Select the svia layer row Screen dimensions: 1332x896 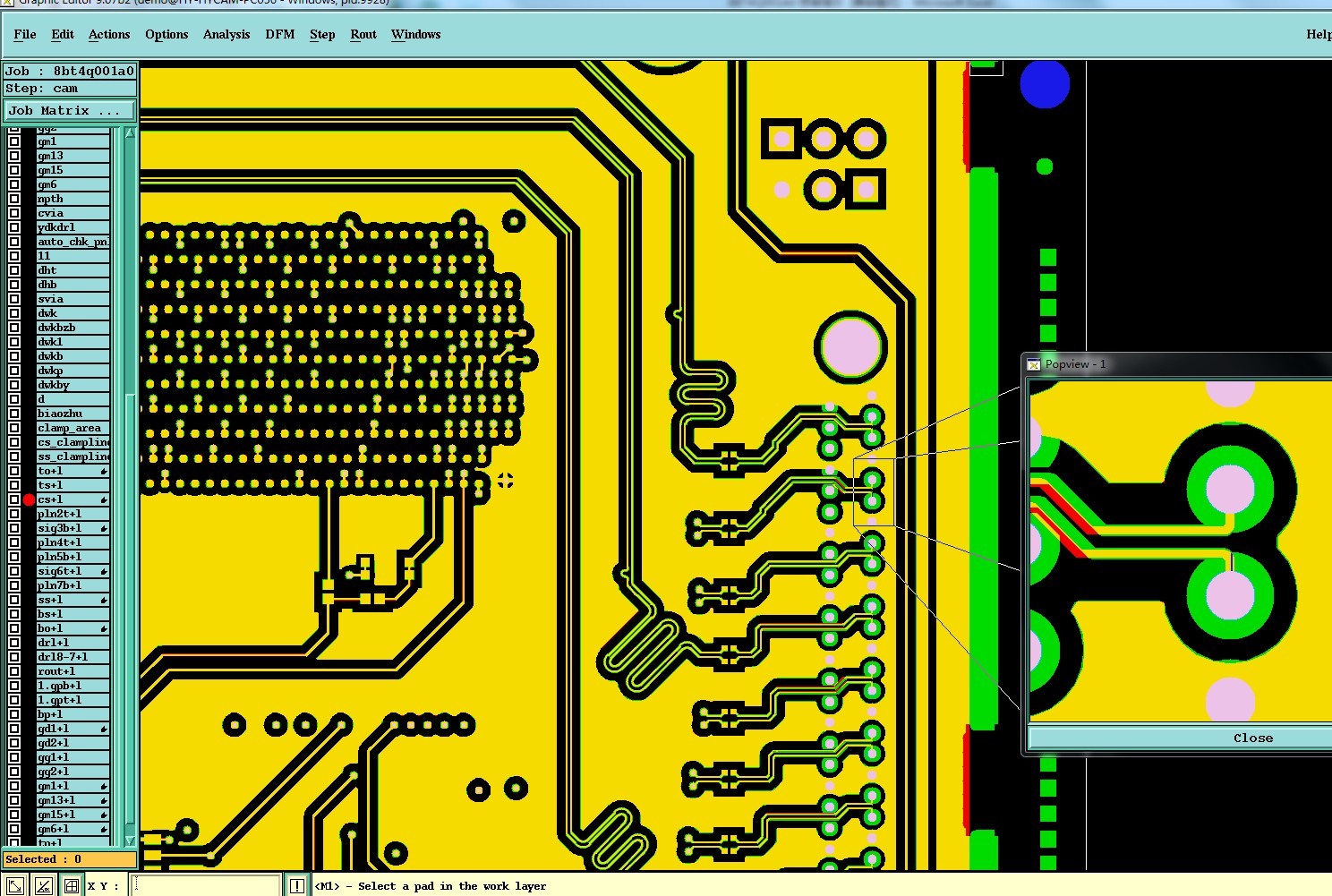(x=73, y=299)
